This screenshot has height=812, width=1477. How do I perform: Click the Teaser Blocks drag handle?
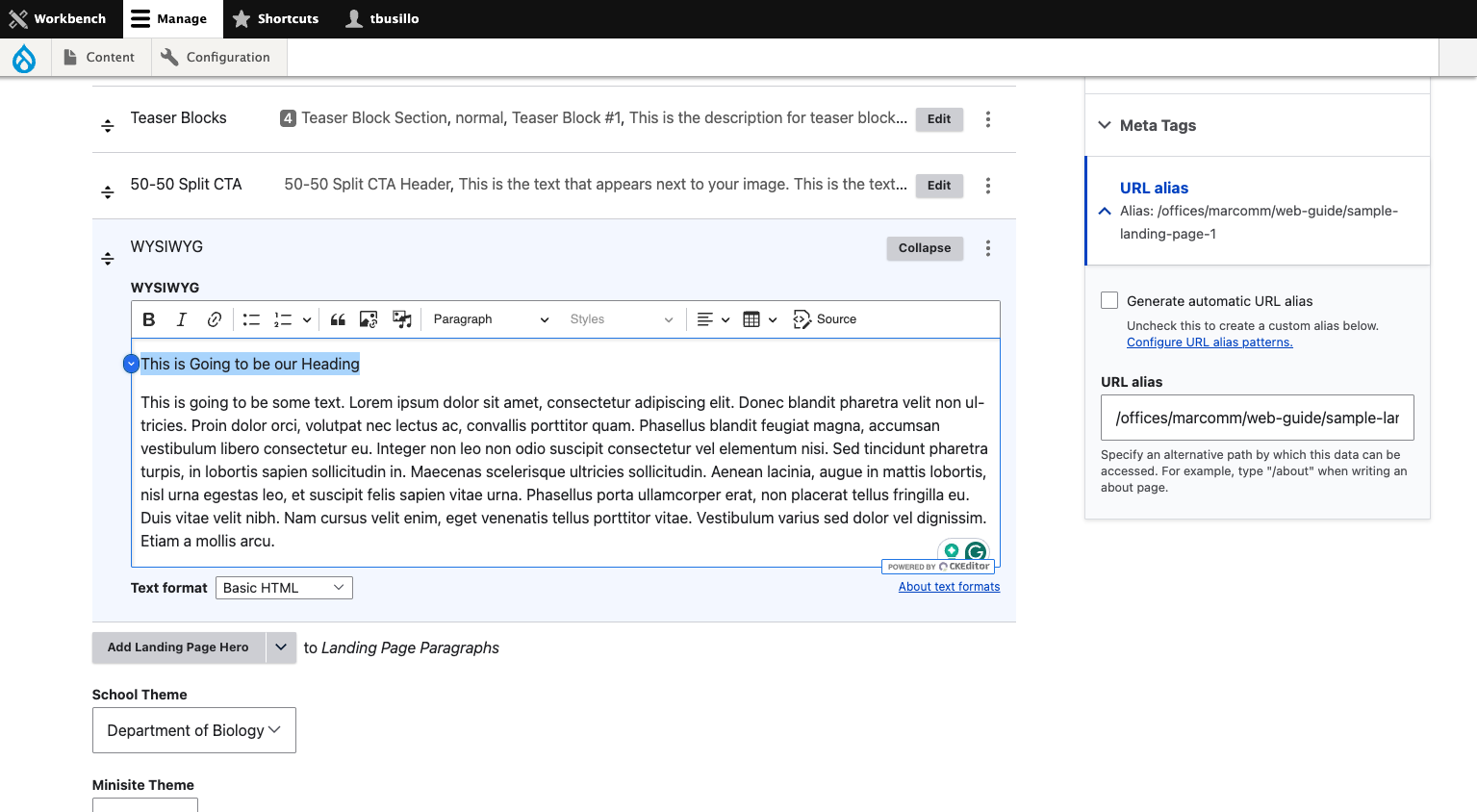click(x=108, y=126)
